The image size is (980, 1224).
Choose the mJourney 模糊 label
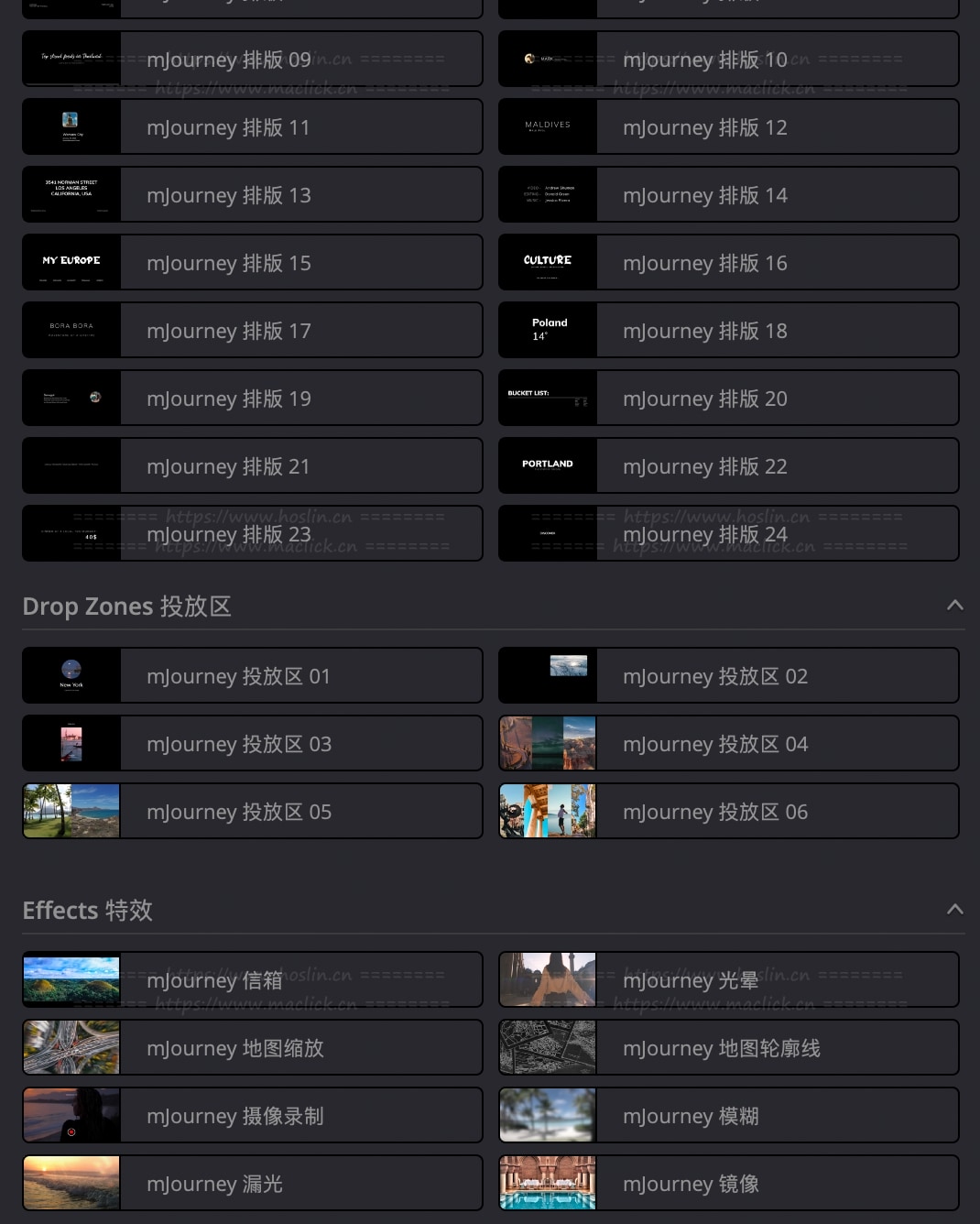coord(691,1116)
